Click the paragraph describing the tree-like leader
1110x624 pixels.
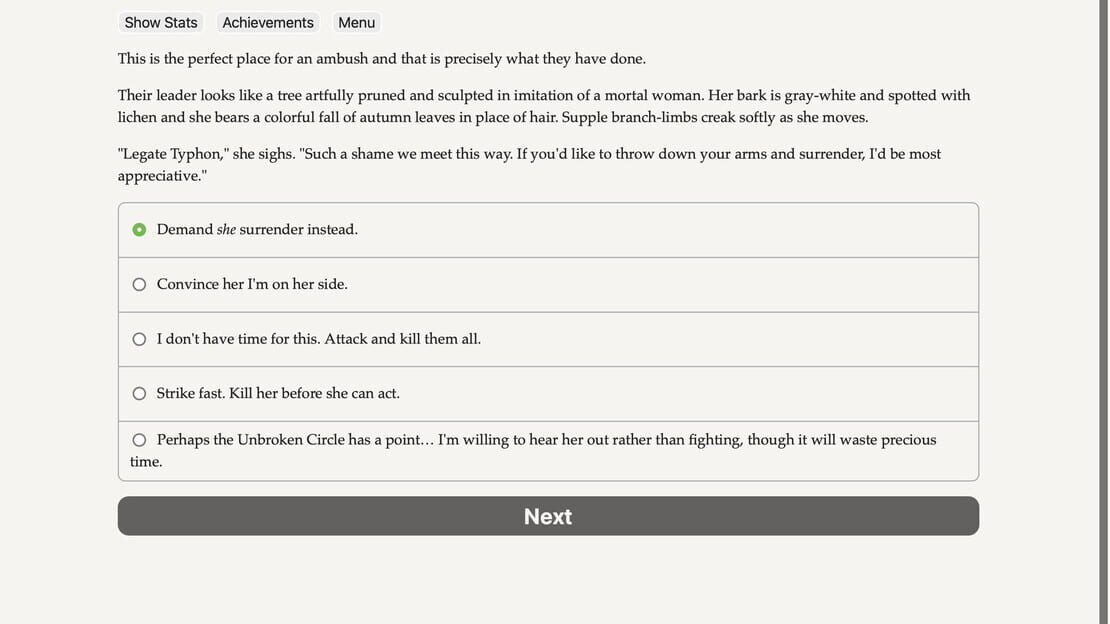(x=544, y=106)
